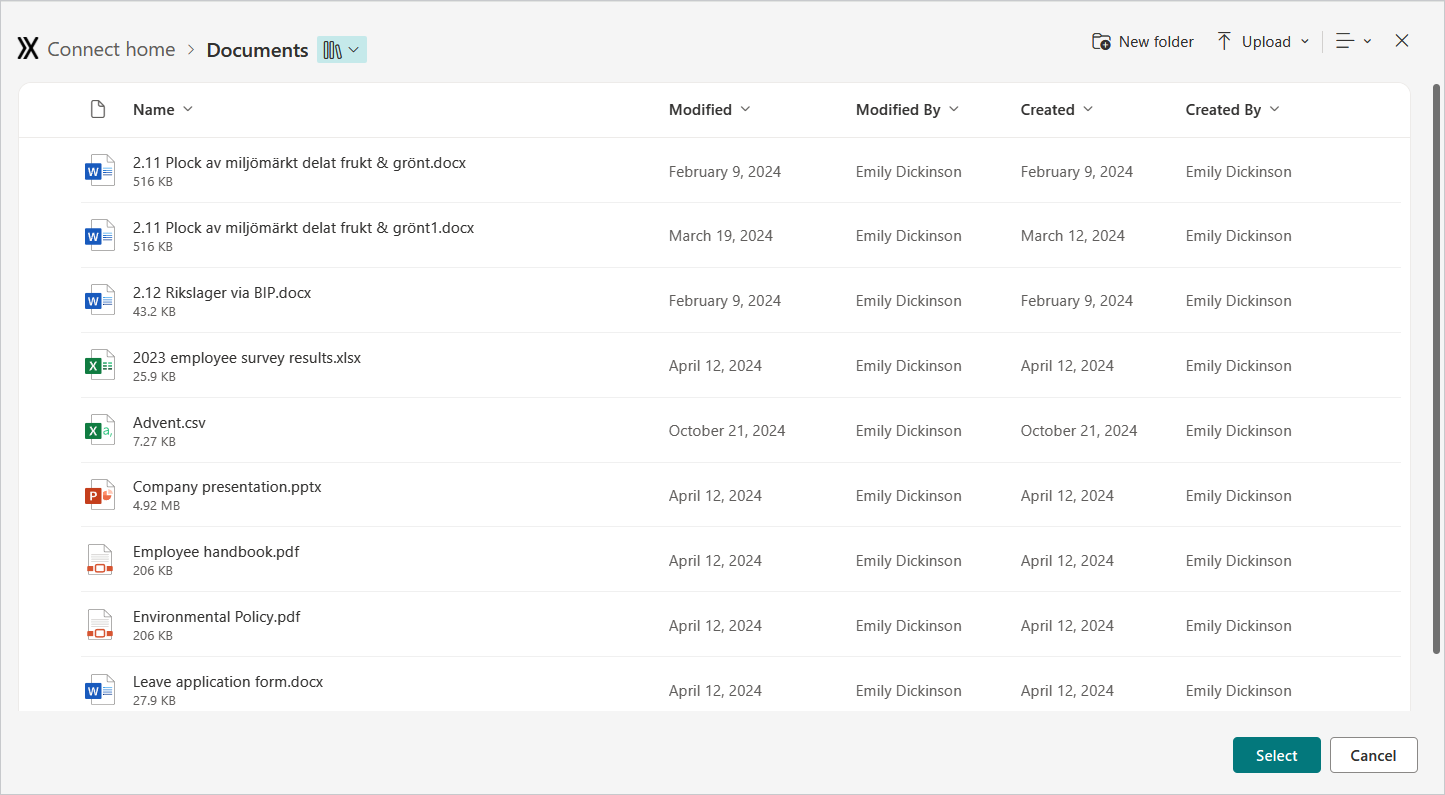Close the file picker dialog
Image resolution: width=1445 pixels, height=795 pixels.
click(1402, 41)
